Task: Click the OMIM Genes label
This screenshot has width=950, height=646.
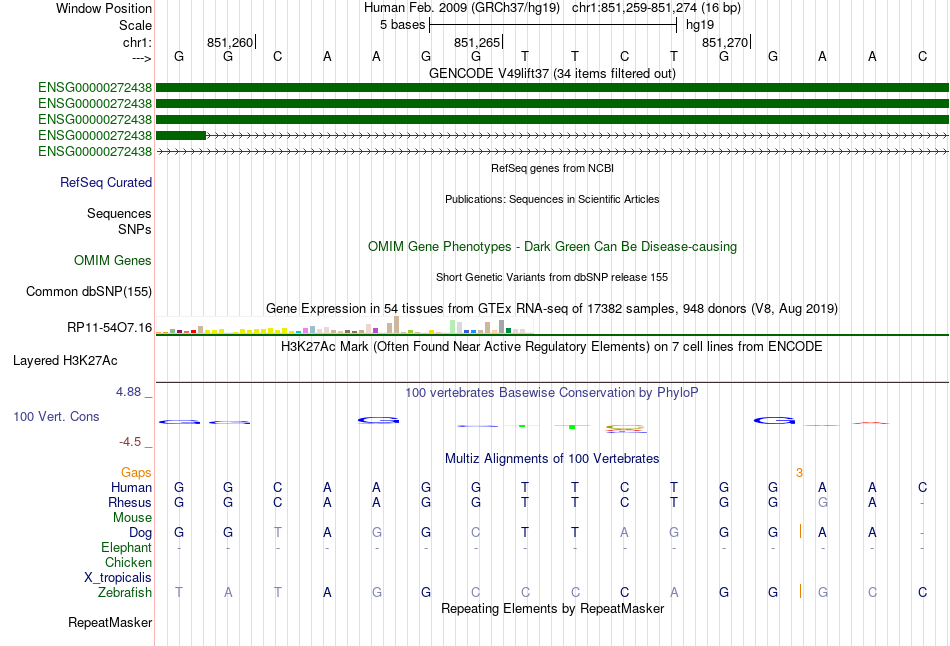Action: 113,261
